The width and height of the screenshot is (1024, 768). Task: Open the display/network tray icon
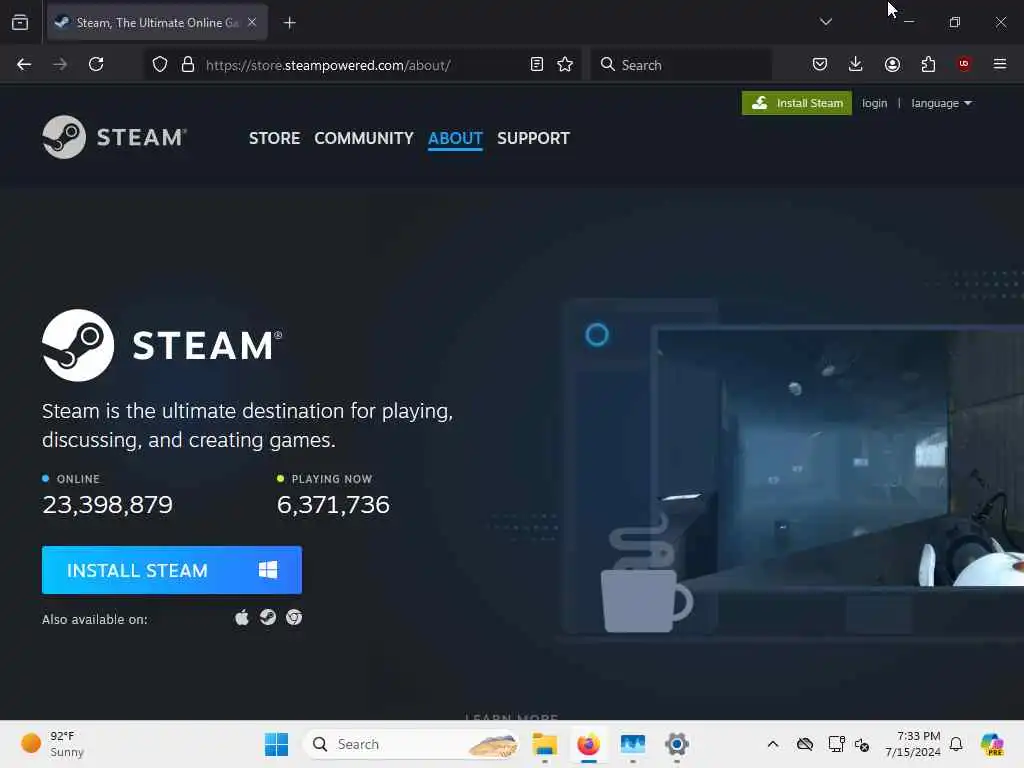837,744
